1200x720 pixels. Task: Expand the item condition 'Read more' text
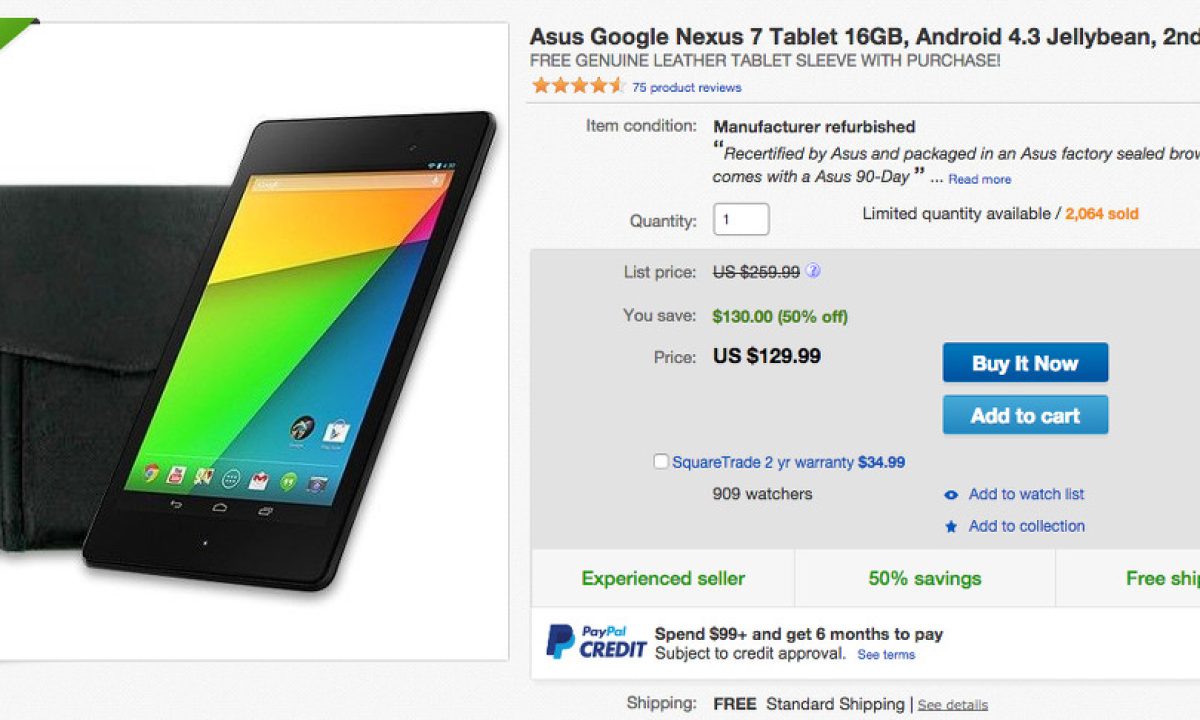(x=979, y=180)
